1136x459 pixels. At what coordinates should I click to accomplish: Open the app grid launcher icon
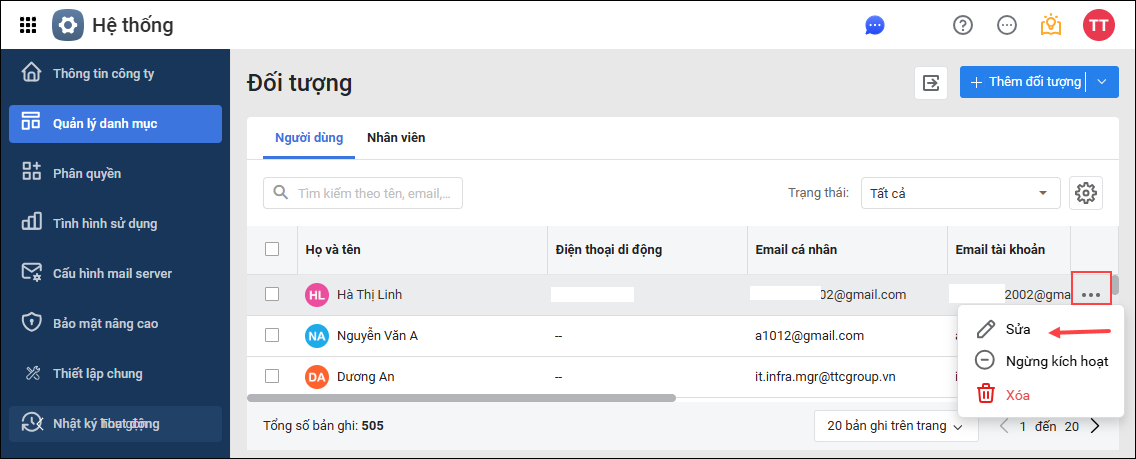pyautogui.click(x=28, y=25)
